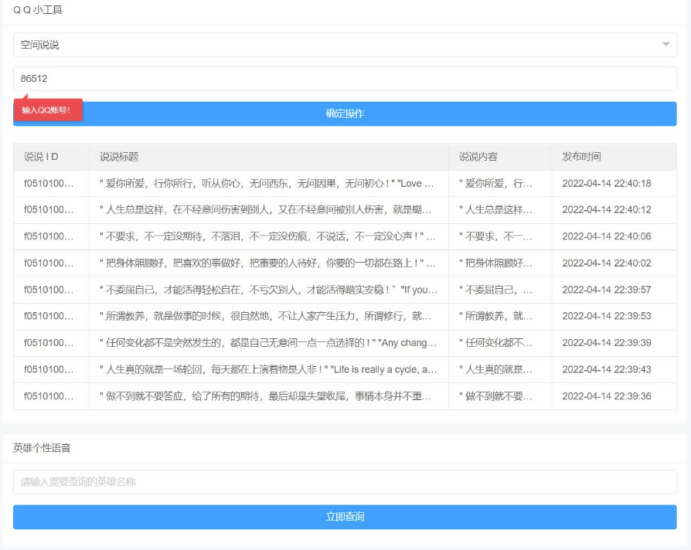Click the red 输入QQ账号! tooltip

(x=48, y=109)
